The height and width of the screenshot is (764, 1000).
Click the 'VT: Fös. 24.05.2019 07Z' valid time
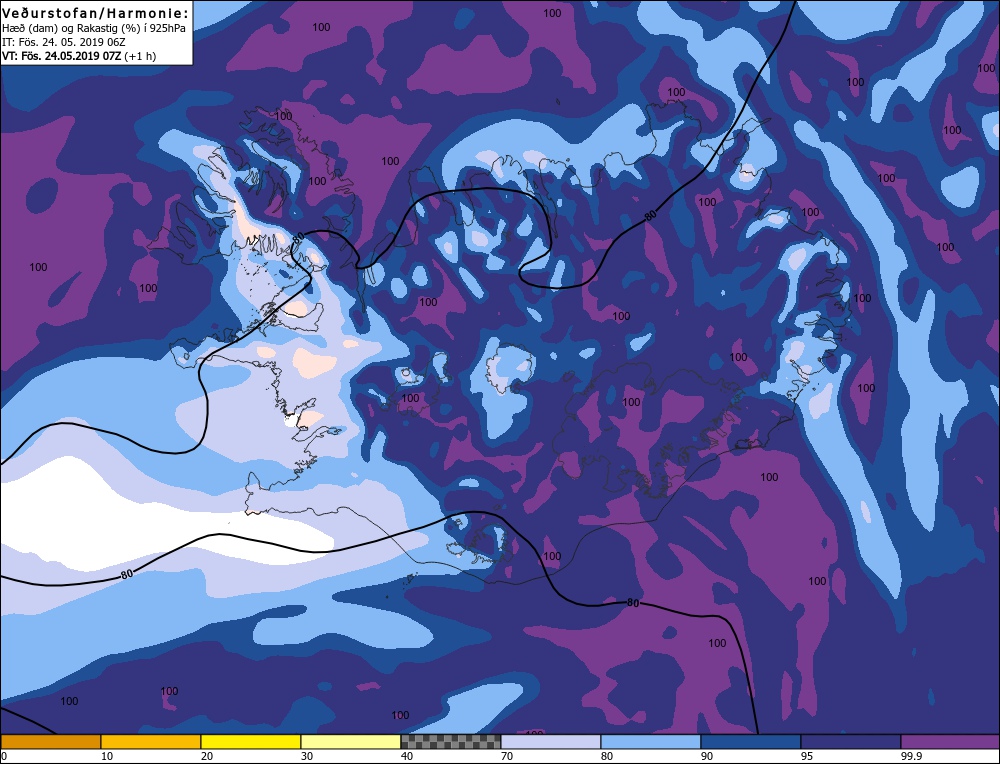pos(62,55)
